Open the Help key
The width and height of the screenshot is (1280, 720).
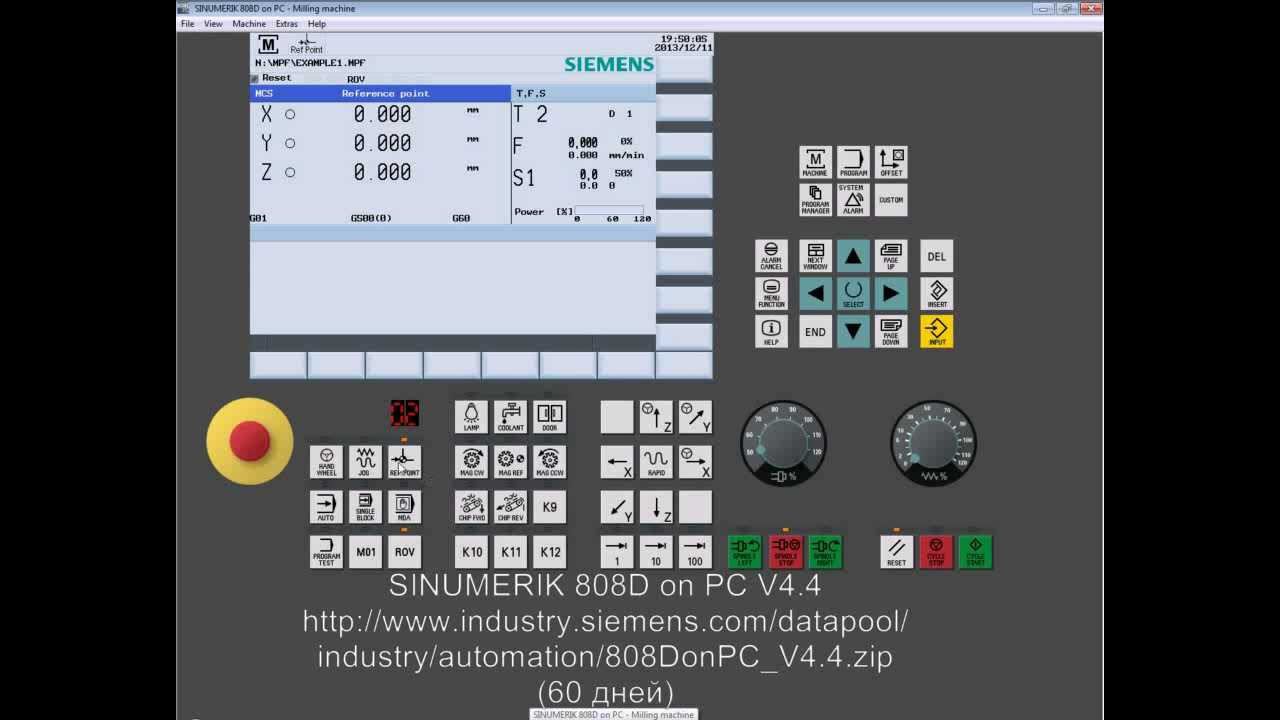[771, 332]
